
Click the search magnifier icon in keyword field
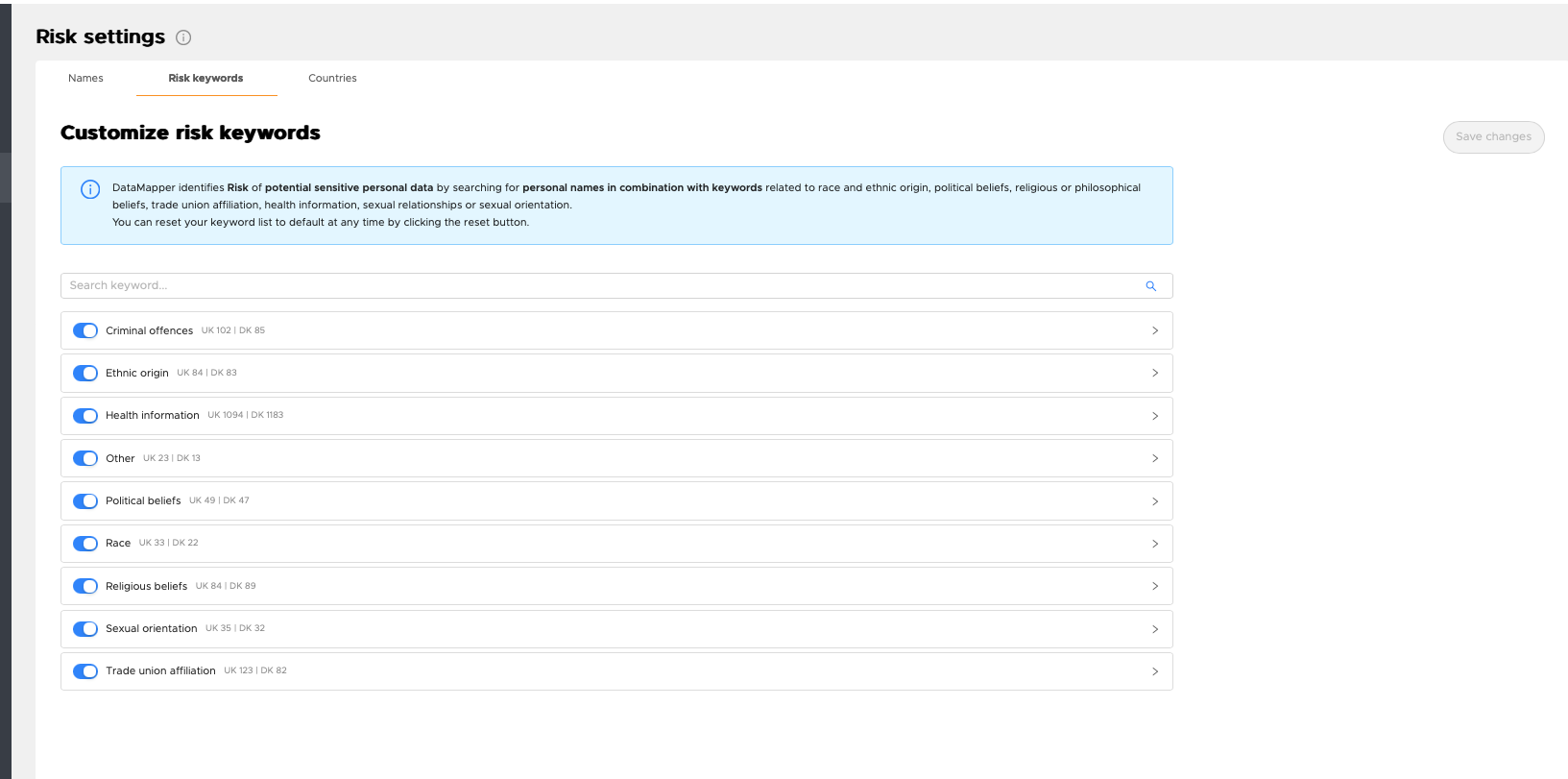coord(1150,286)
